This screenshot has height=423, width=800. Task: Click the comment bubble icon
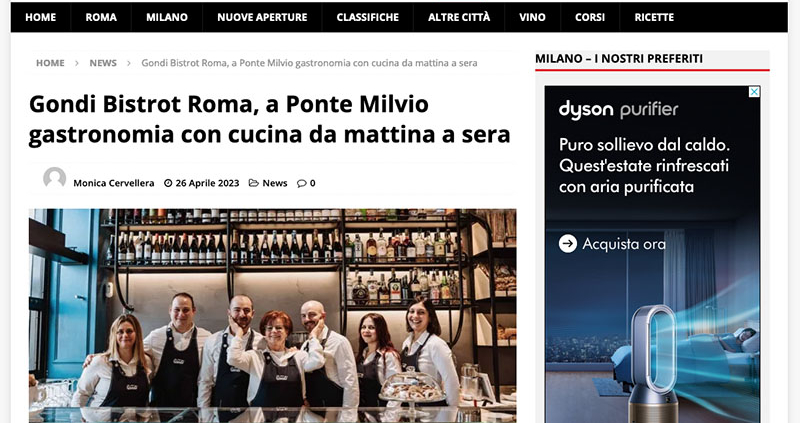point(302,183)
